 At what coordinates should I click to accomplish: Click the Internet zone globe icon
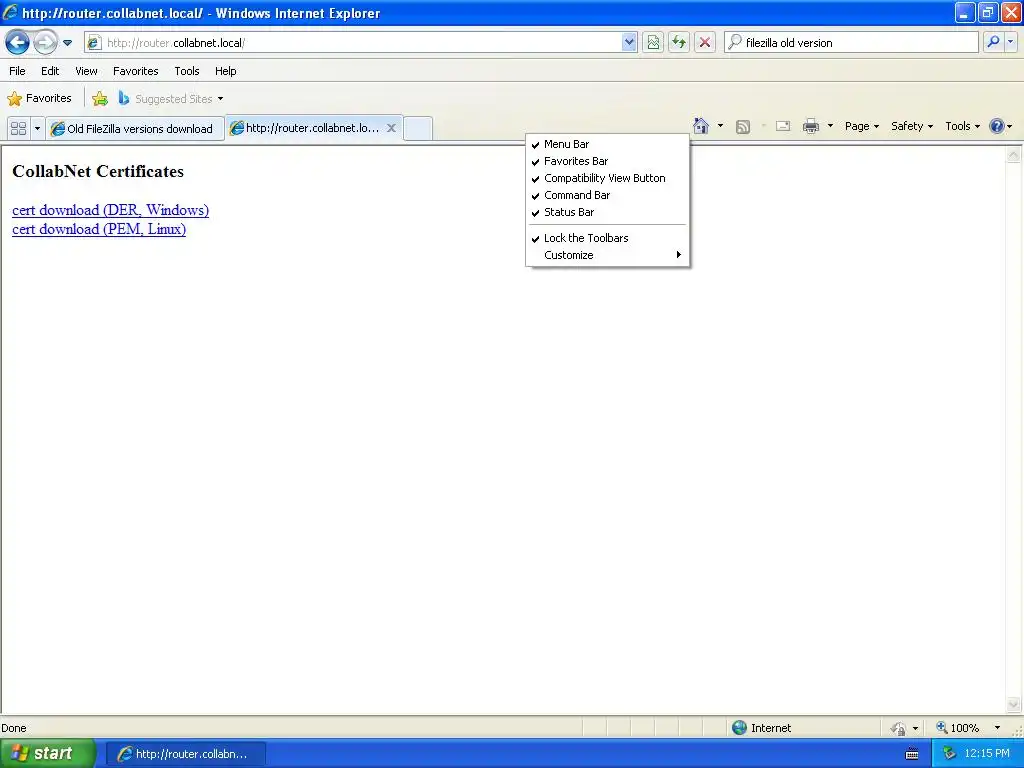pyautogui.click(x=739, y=728)
